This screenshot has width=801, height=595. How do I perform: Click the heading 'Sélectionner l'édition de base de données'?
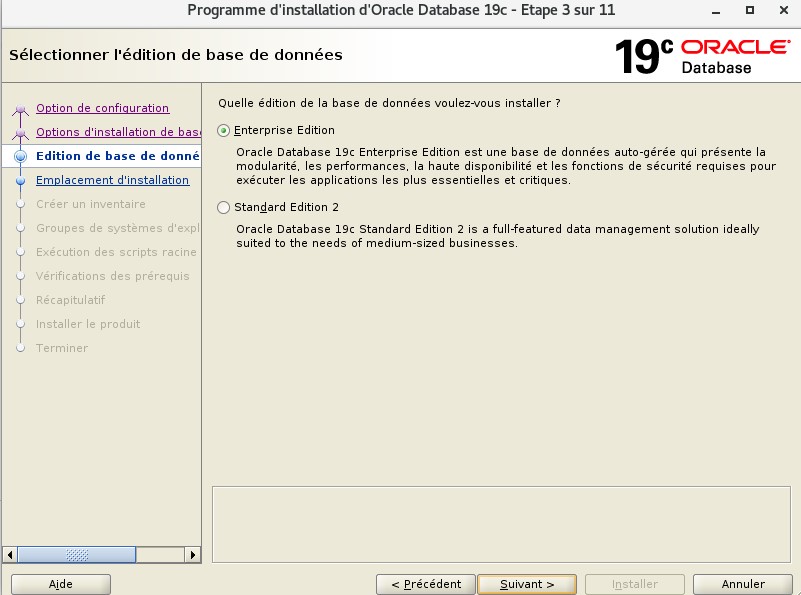tap(176, 55)
